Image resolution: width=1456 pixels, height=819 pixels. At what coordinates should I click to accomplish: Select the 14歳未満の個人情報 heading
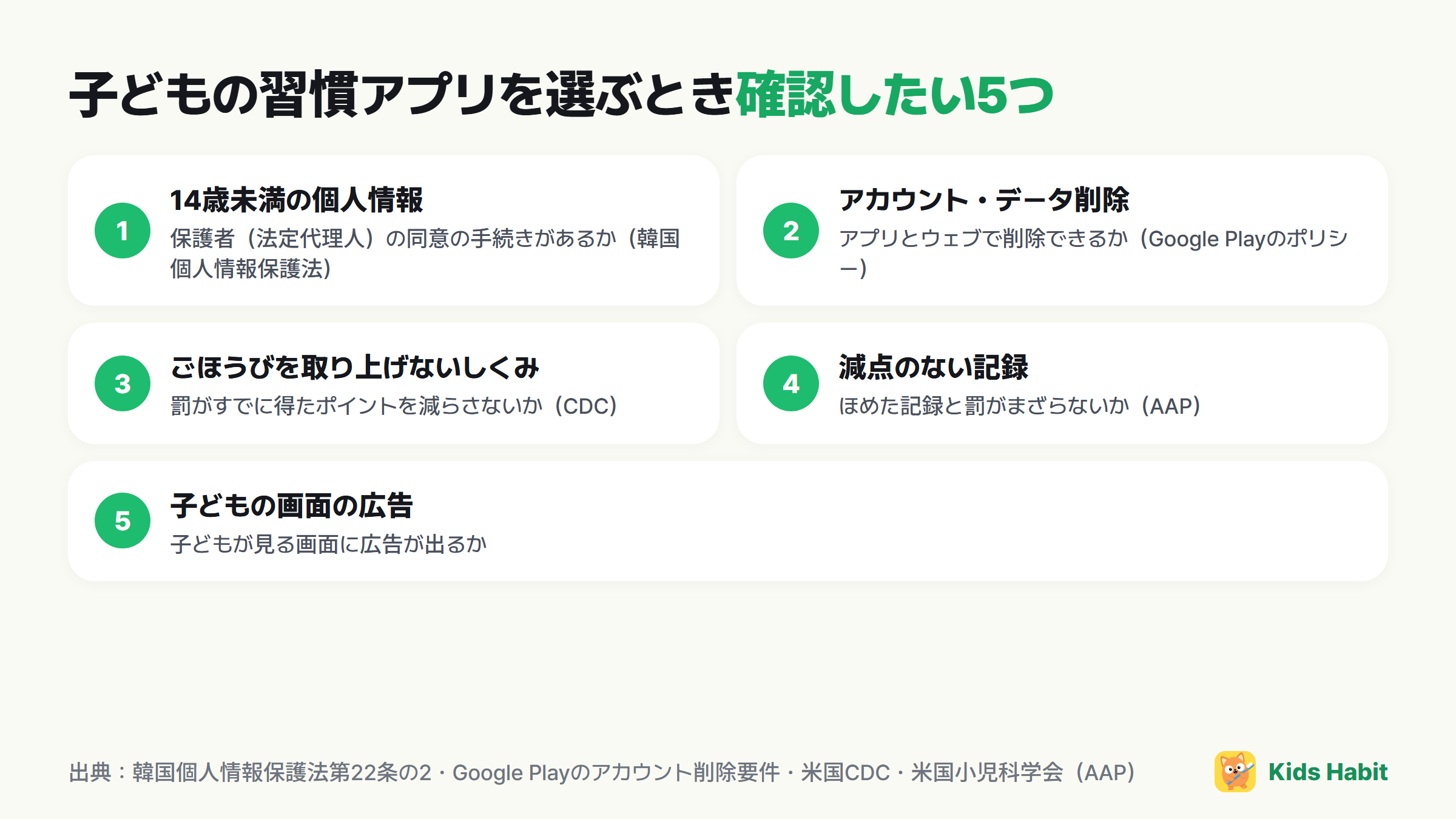coord(297,200)
